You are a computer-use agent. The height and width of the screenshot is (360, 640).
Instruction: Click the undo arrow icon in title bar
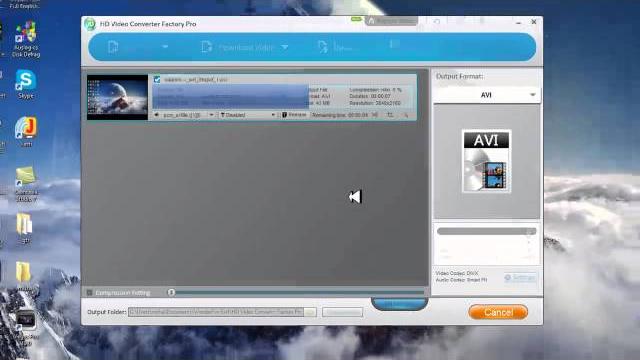tap(437, 21)
